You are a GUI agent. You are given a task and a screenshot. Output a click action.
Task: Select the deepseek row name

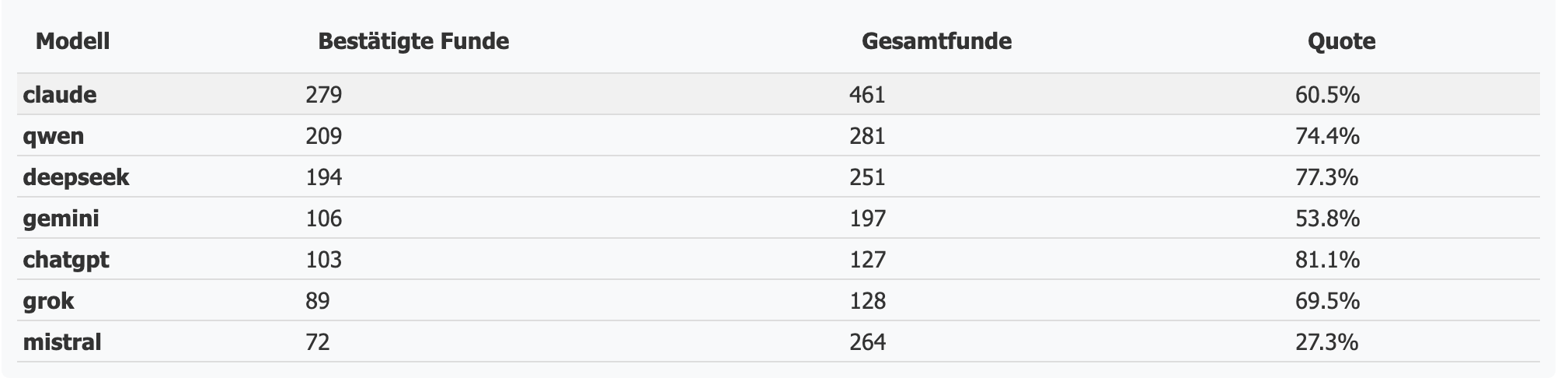pos(76,177)
